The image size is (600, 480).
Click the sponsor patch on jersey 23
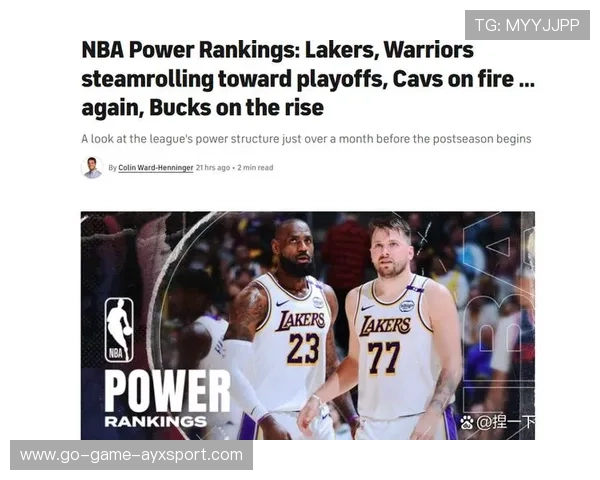tap(318, 302)
